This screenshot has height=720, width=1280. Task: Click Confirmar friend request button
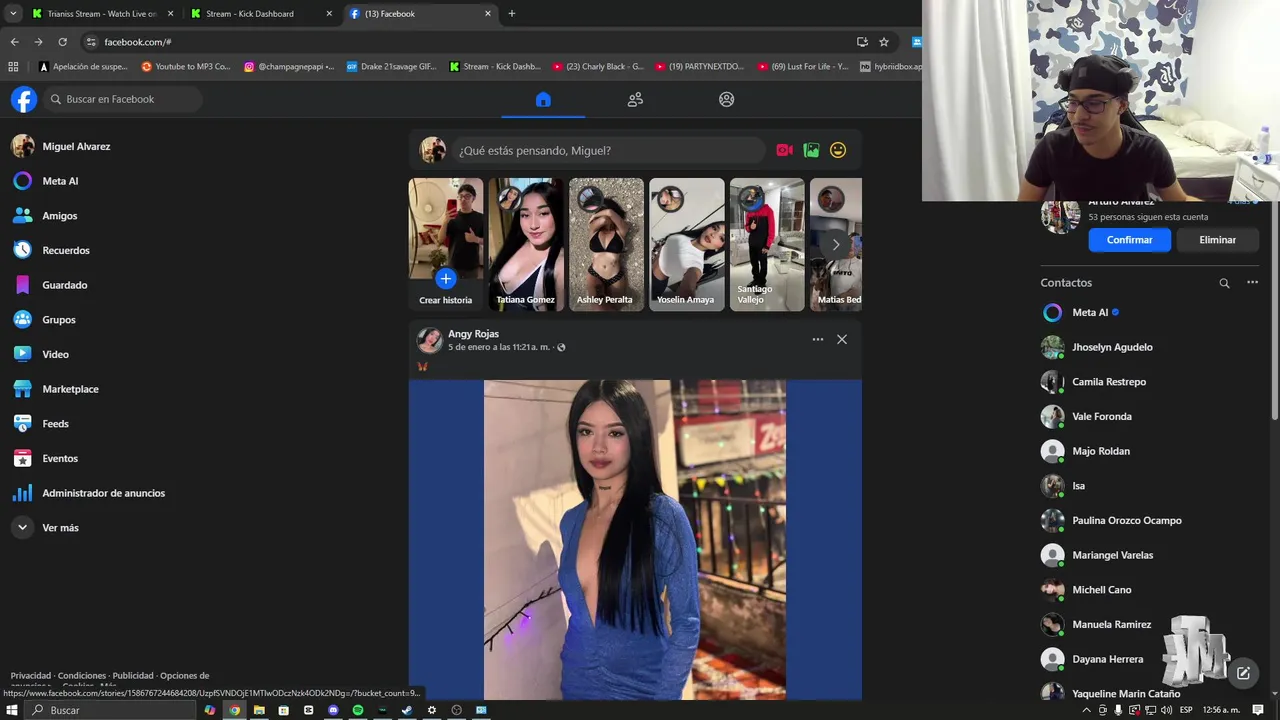coord(1129,240)
